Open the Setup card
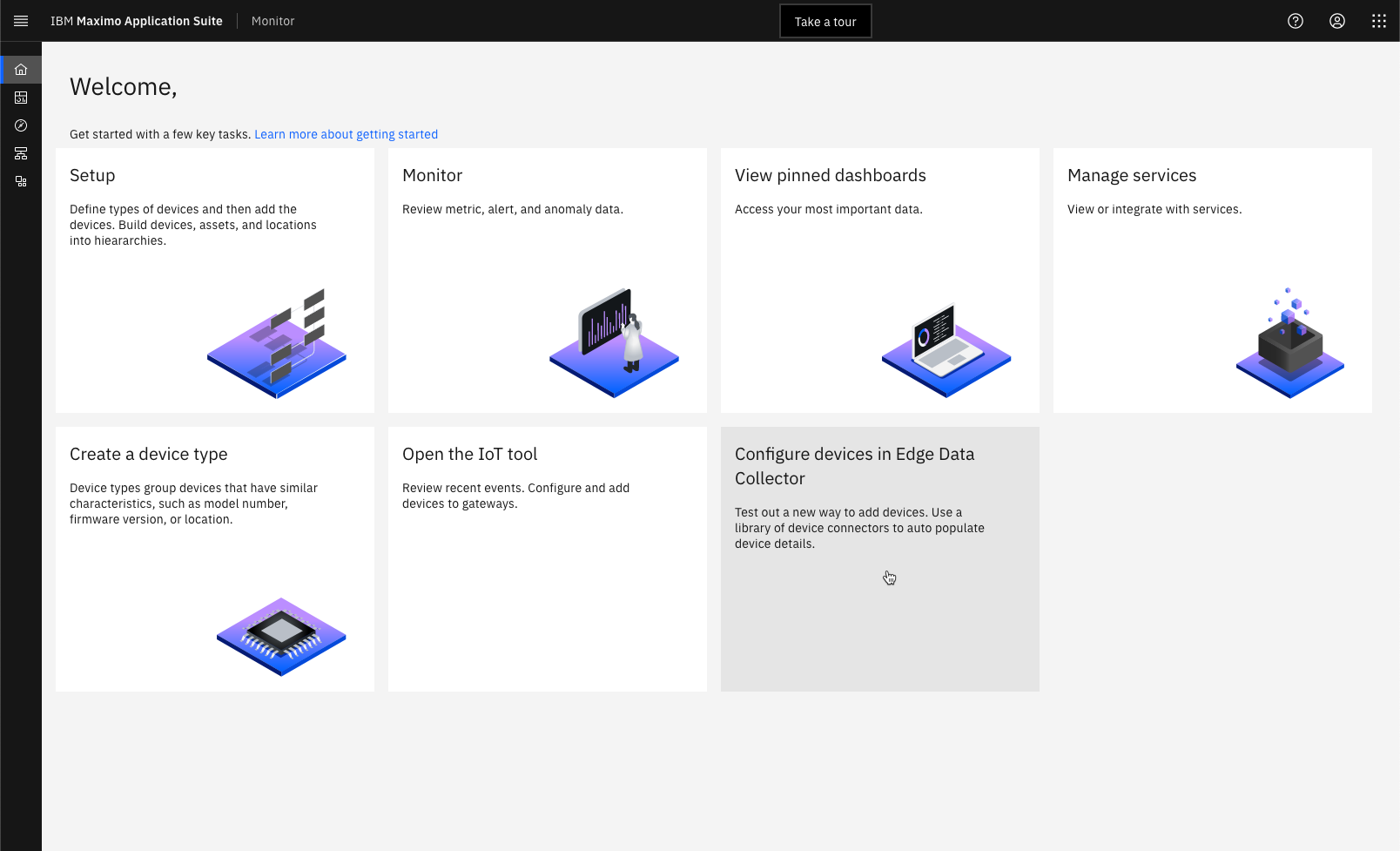 click(215, 280)
